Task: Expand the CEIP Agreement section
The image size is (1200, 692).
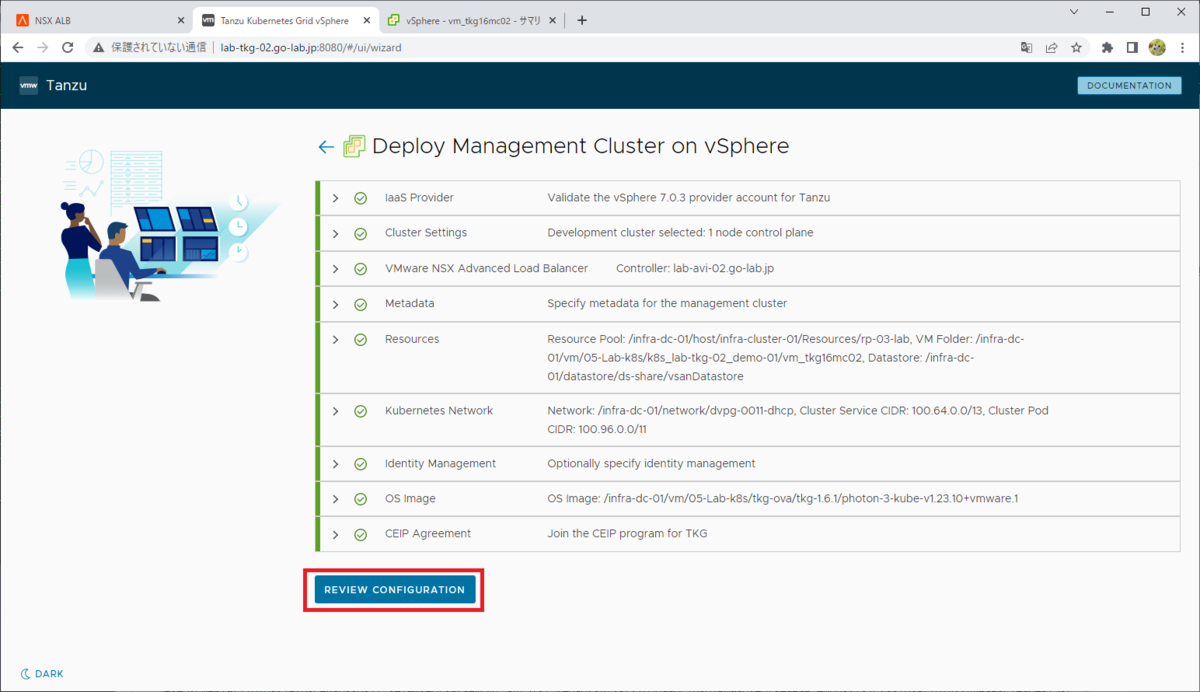Action: pos(336,534)
